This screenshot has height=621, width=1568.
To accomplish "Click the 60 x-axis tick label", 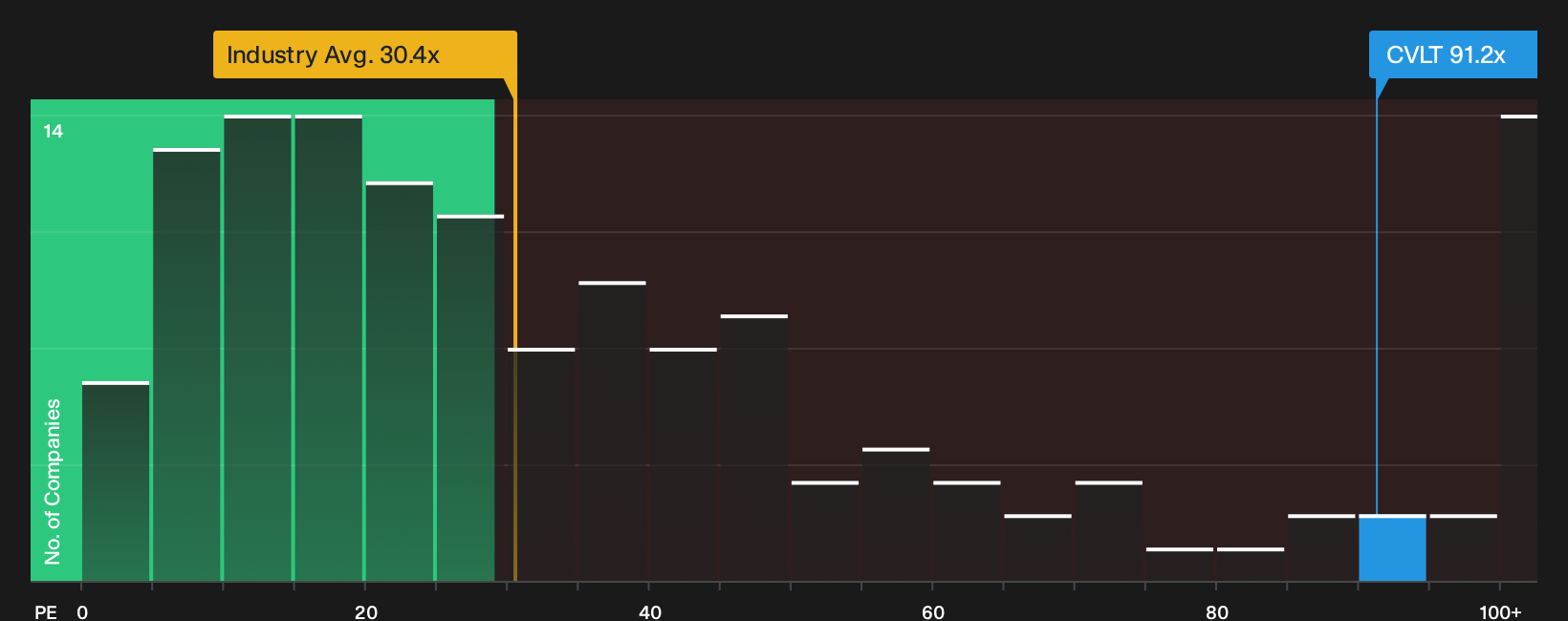I will coord(932,611).
